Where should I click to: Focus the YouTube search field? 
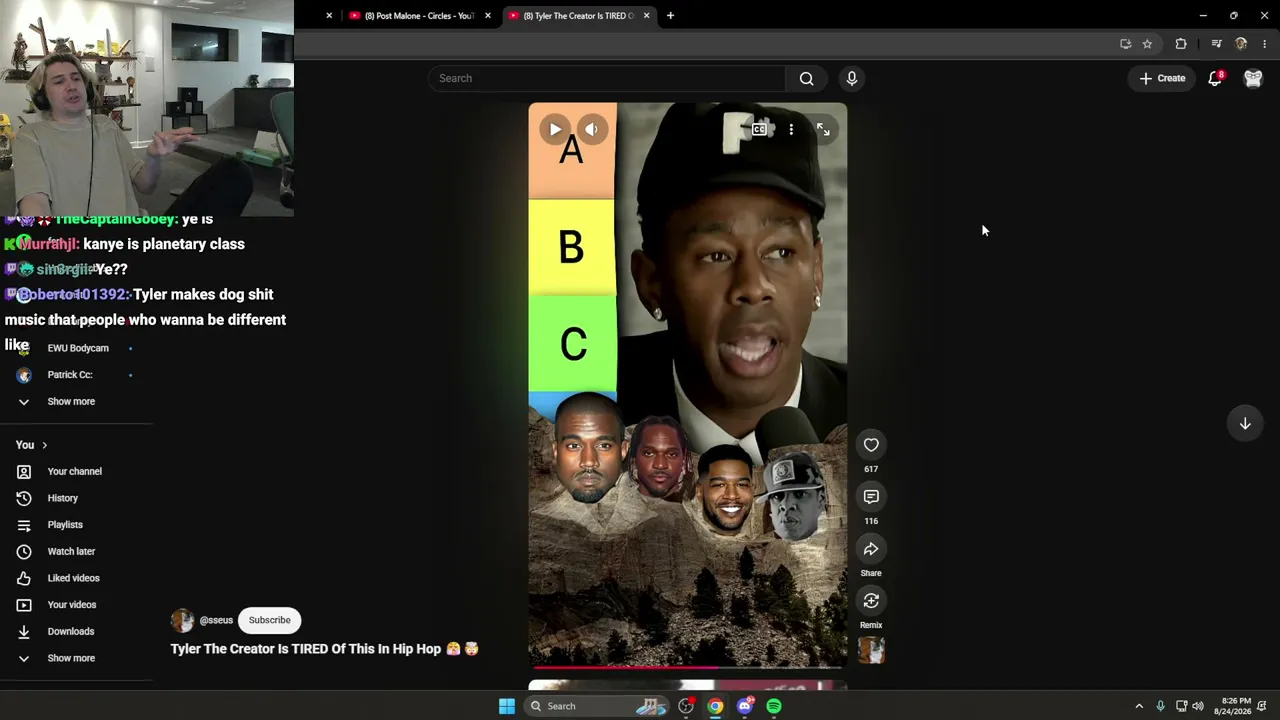pos(607,78)
